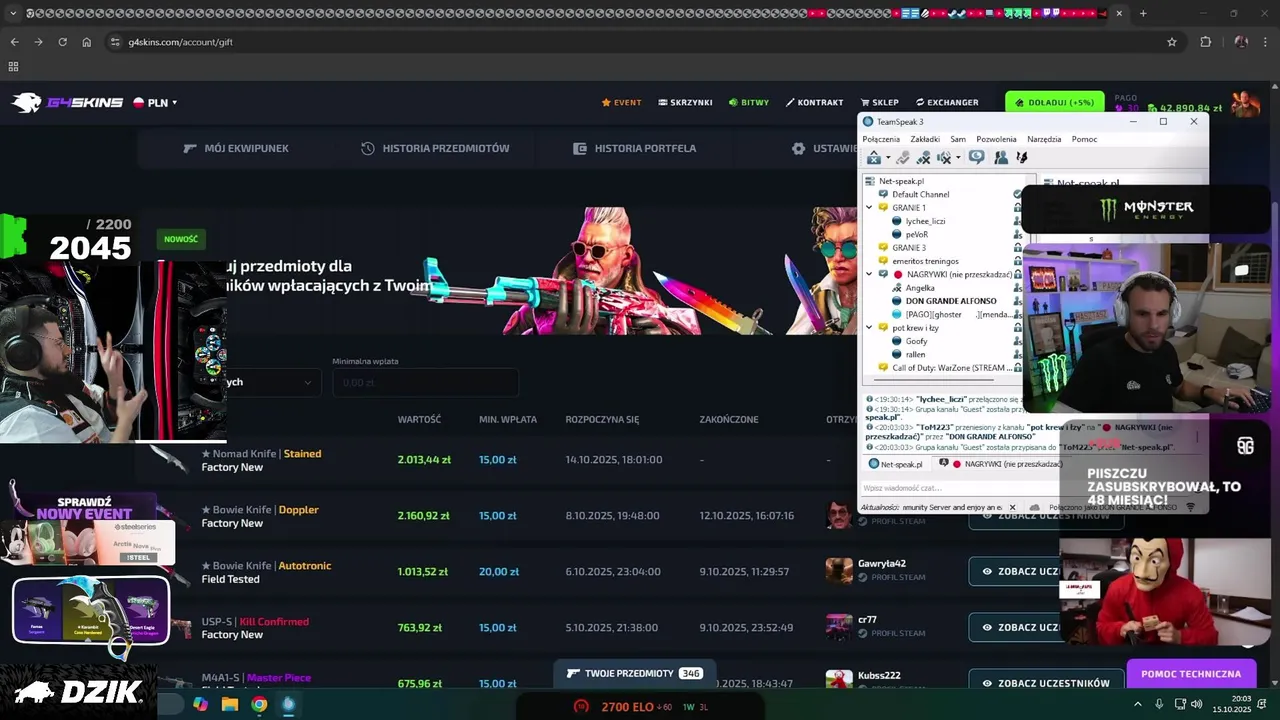Select user Goofy in TeamSpeak

916,341
